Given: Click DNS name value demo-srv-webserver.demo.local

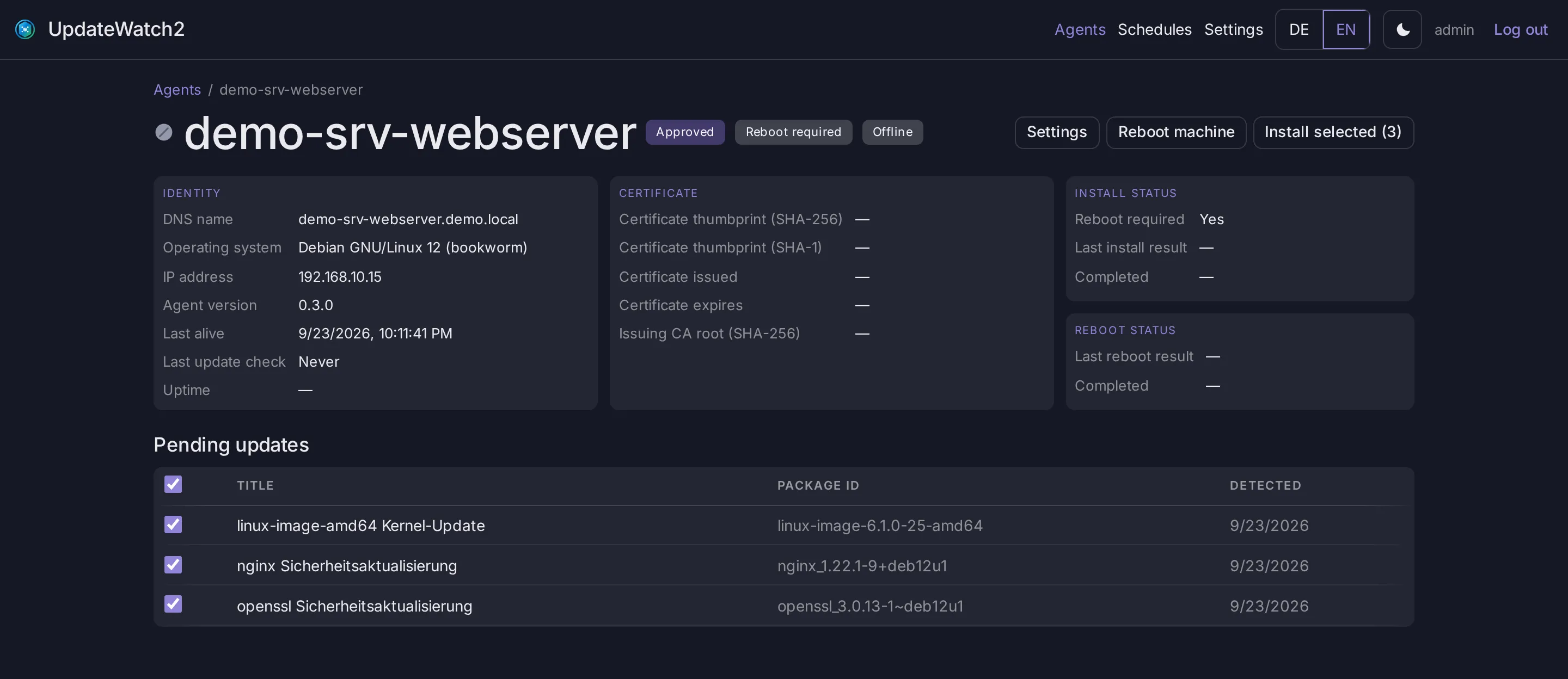Looking at the screenshot, I should tap(408, 219).
